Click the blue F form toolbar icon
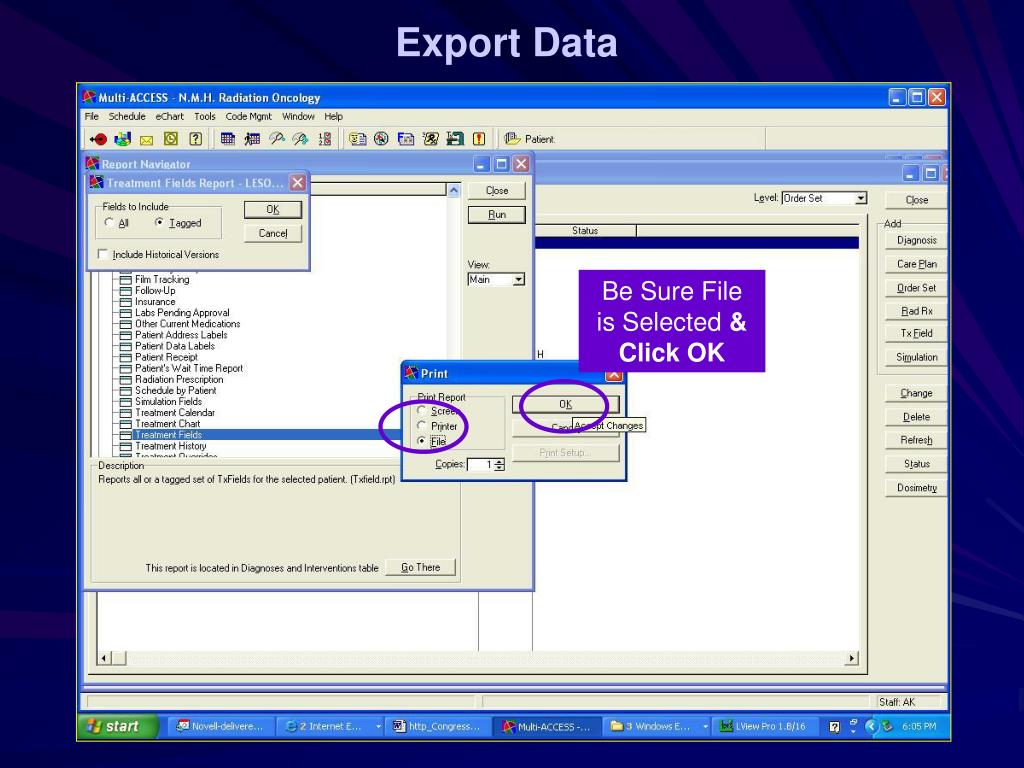1024x768 pixels. (x=406, y=138)
